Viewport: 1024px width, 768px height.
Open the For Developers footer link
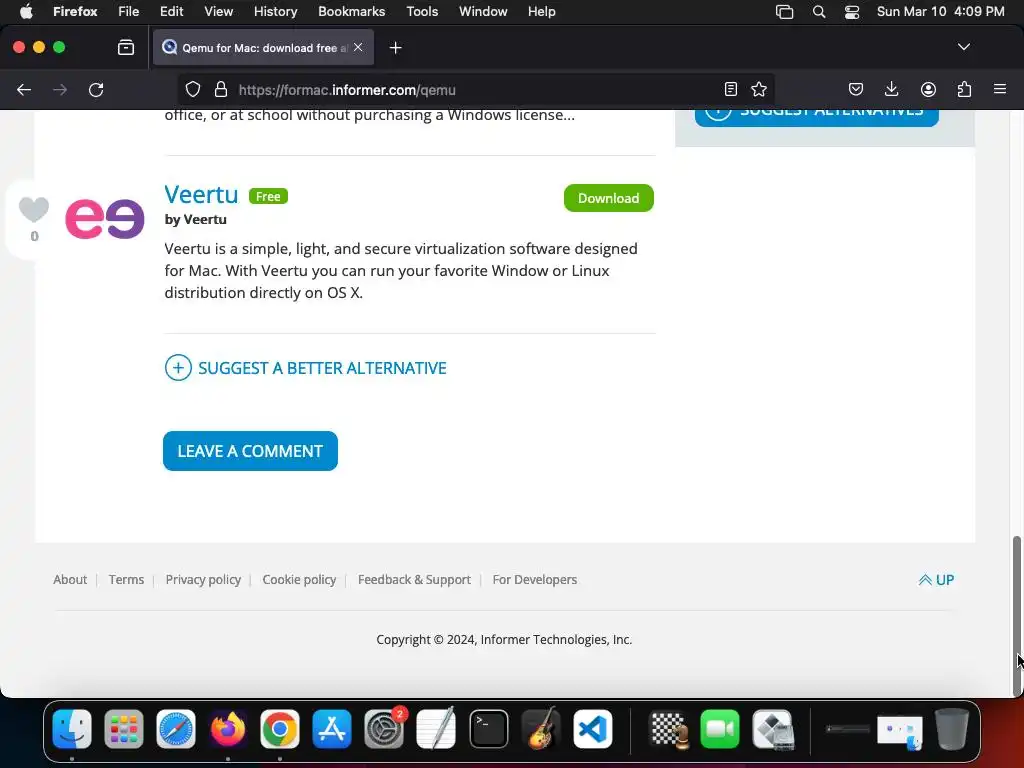coord(535,579)
